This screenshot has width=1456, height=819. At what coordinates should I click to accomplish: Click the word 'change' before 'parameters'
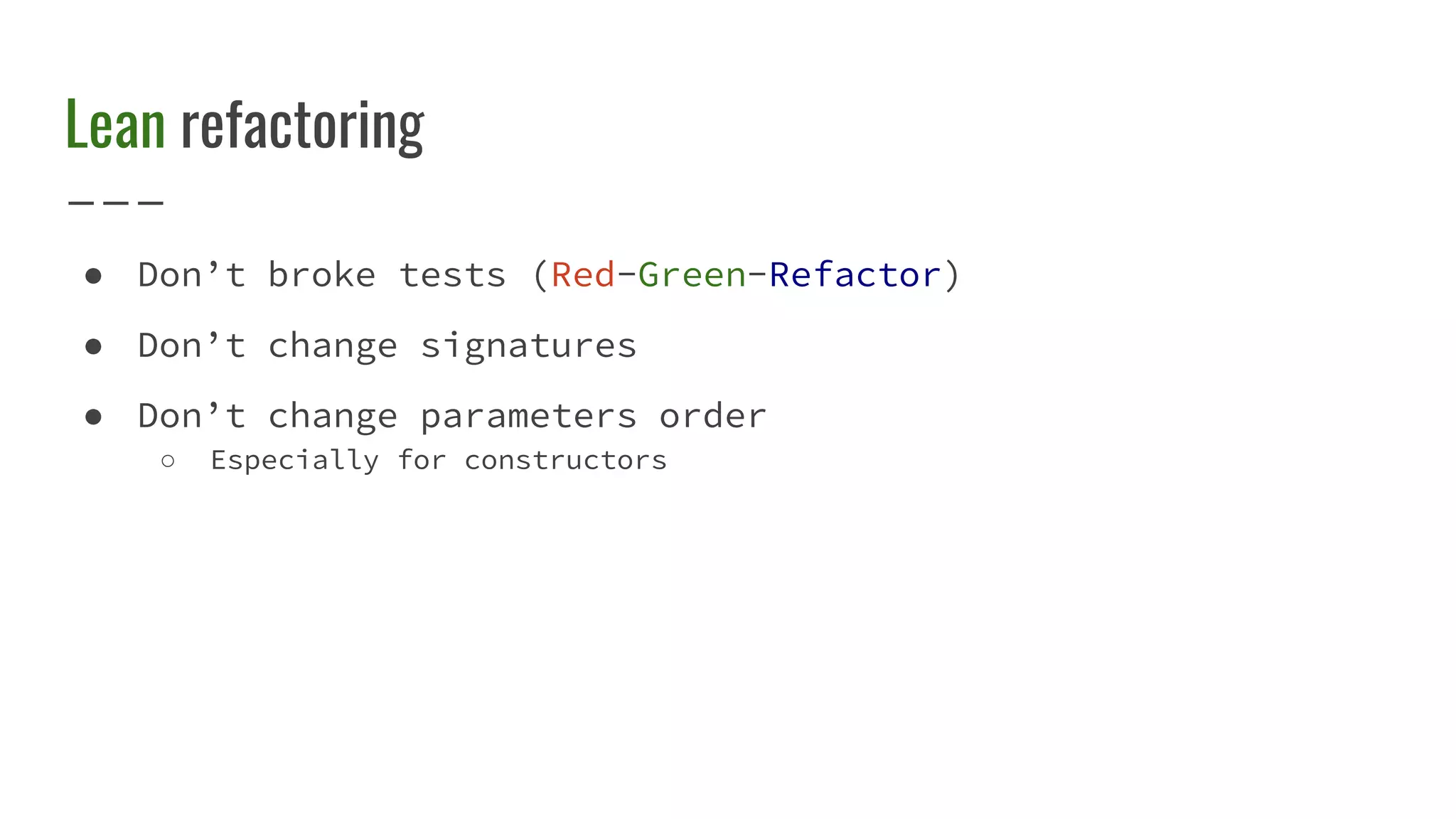coord(333,417)
